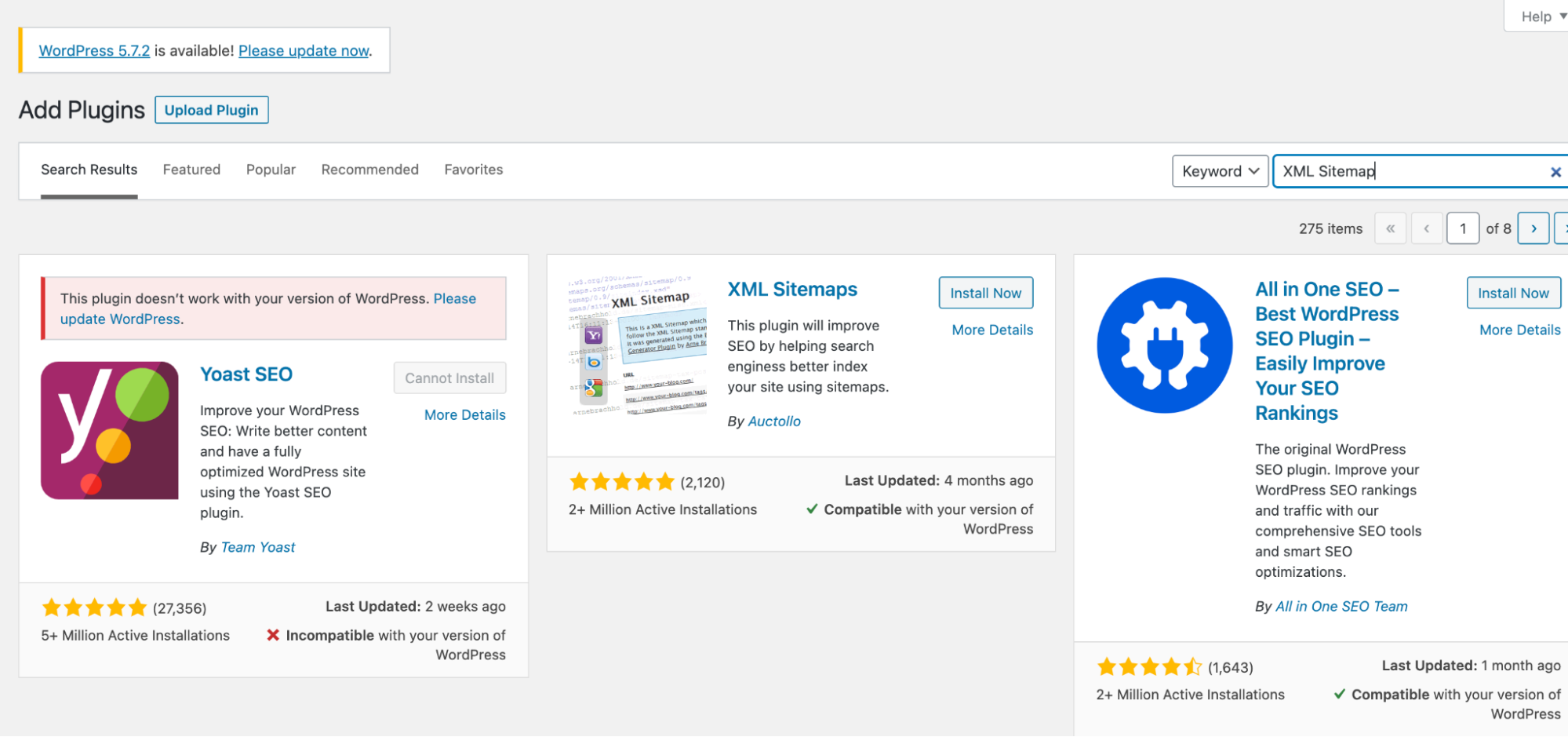This screenshot has width=1568, height=737.
Task: Click Last Updated: 1 month ago text
Action: (1472, 665)
